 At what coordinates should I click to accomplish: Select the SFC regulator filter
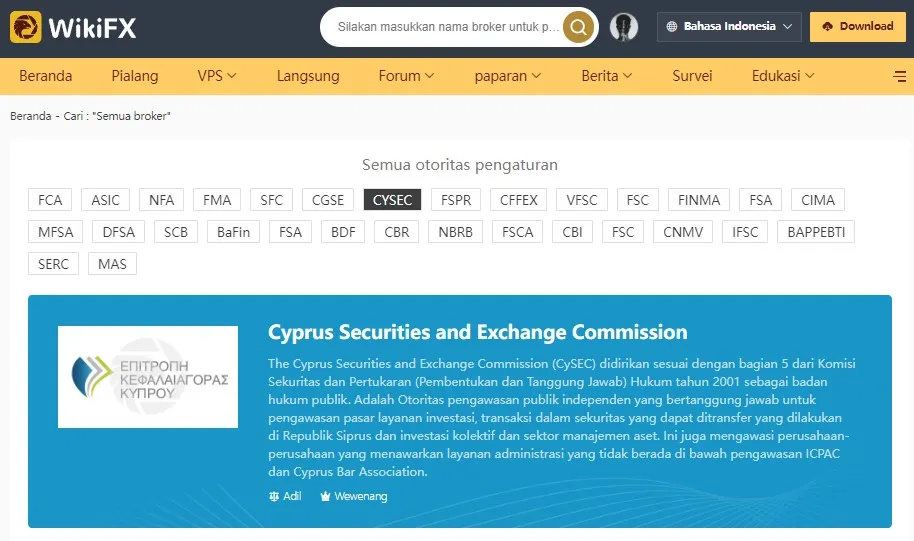(272, 200)
